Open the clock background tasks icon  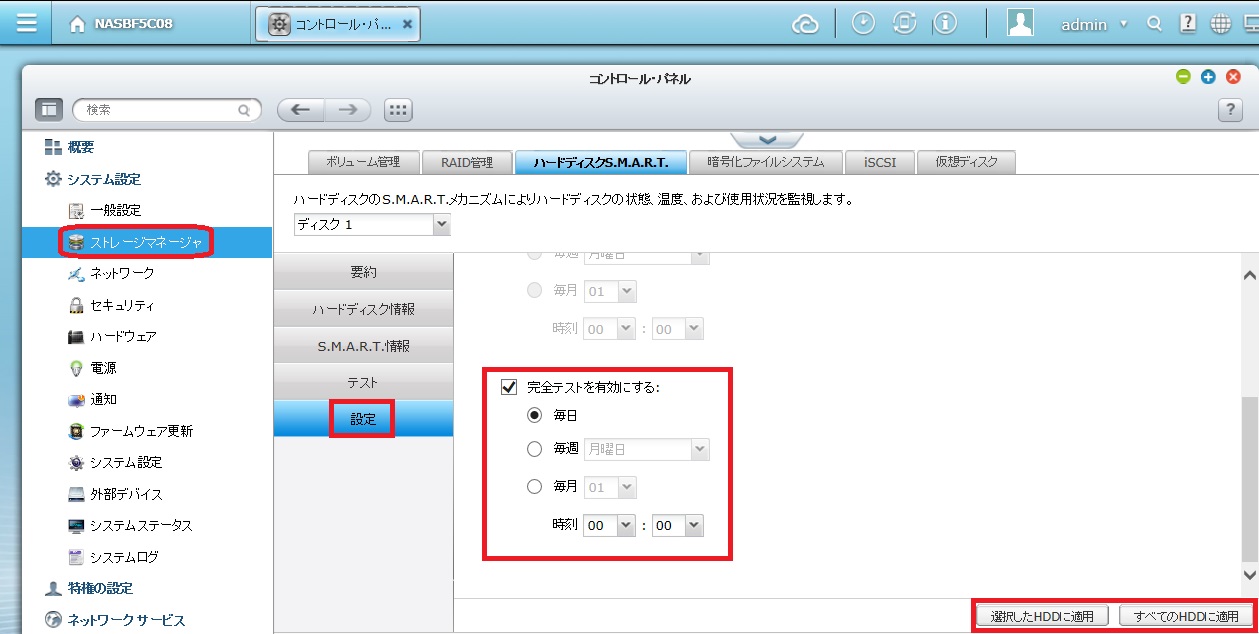tap(863, 24)
